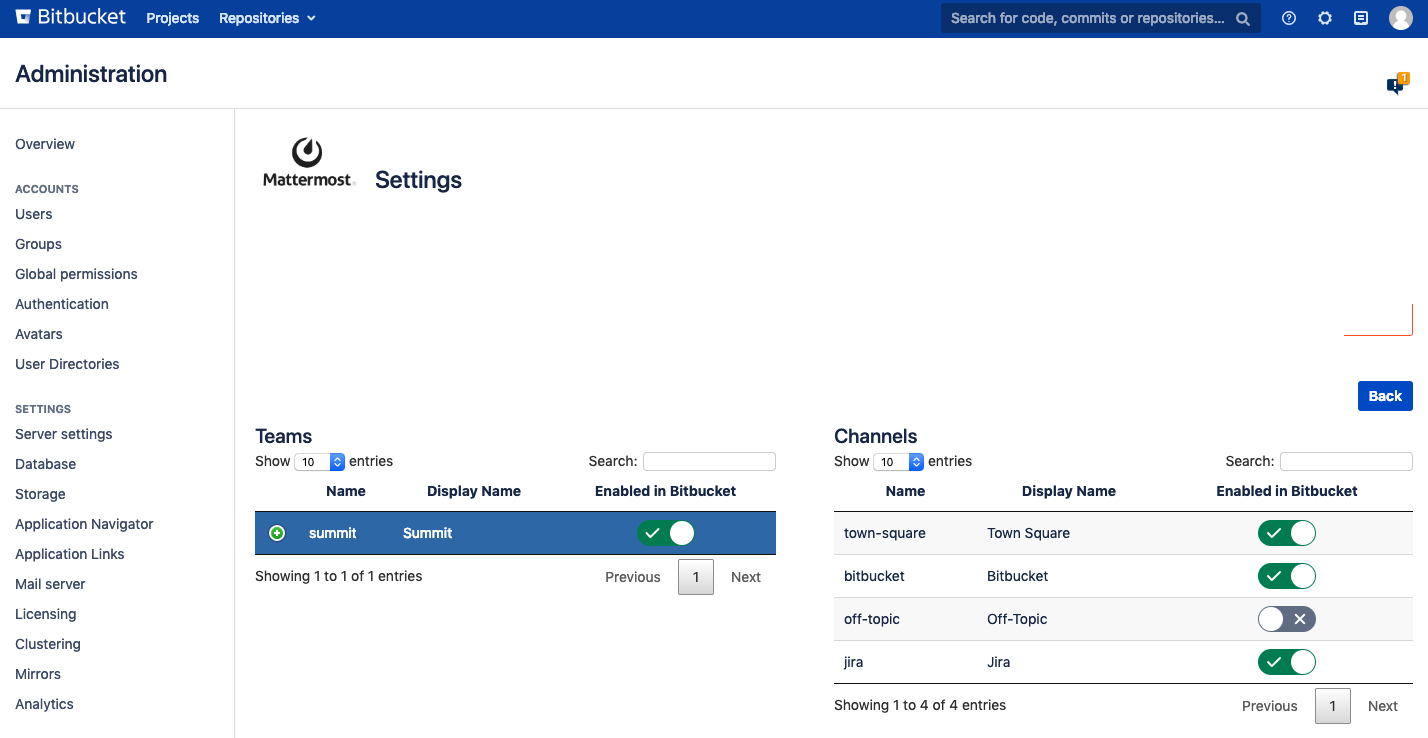Click the Mattermost logo
Screen dimensions: 1428x738
(x=308, y=163)
